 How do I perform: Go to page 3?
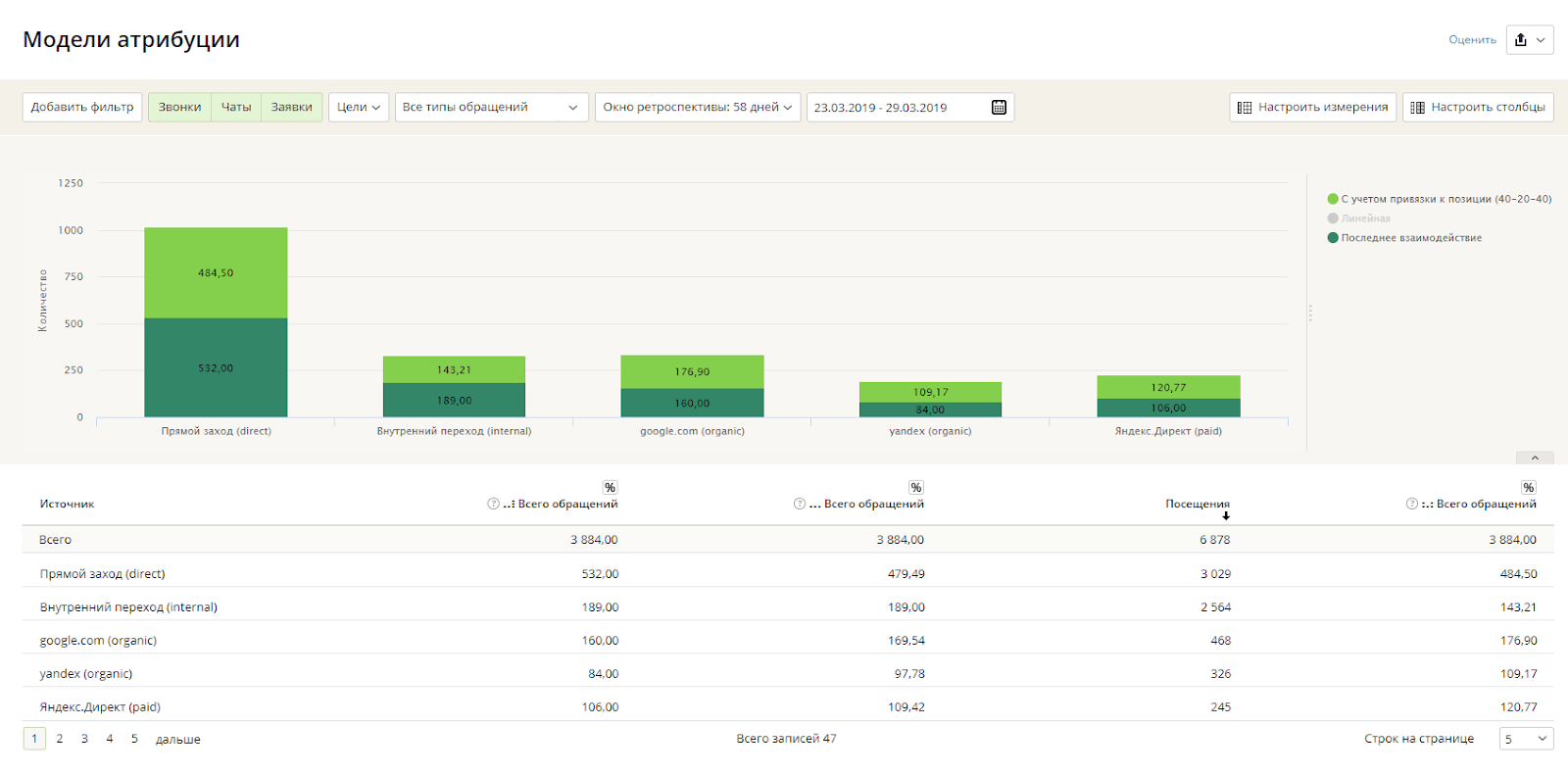(84, 739)
